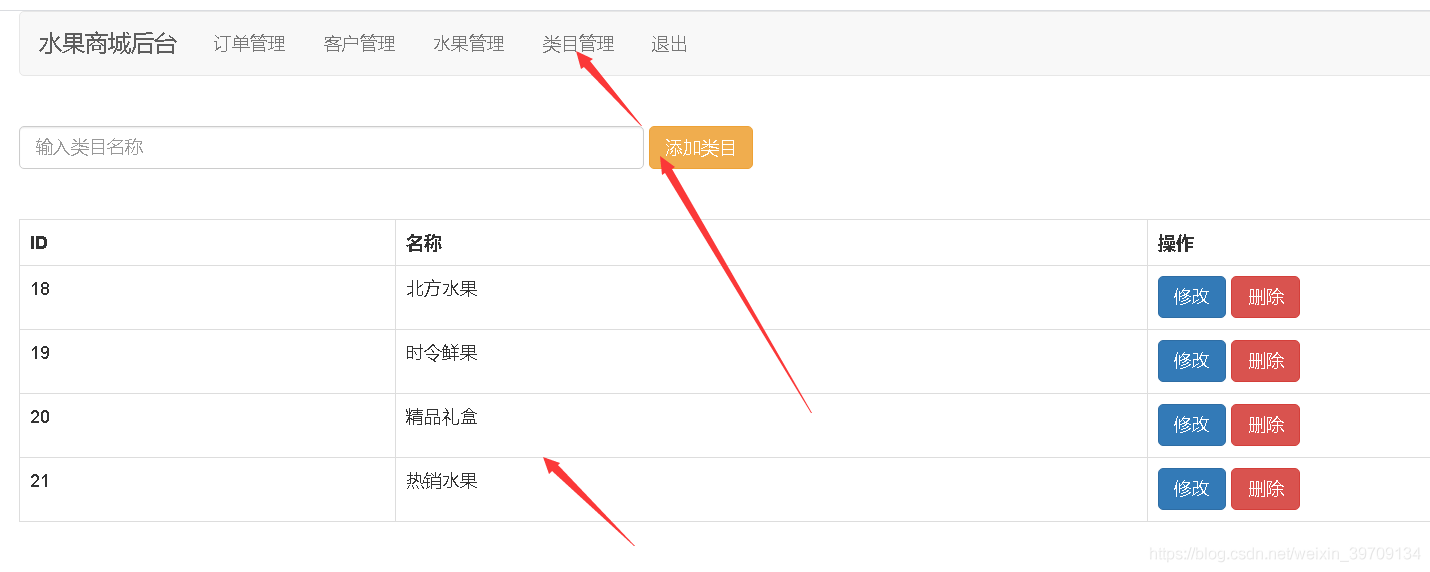Delete category 21 热销水果
Viewport: 1430px width, 572px height.
pyautogui.click(x=1265, y=489)
